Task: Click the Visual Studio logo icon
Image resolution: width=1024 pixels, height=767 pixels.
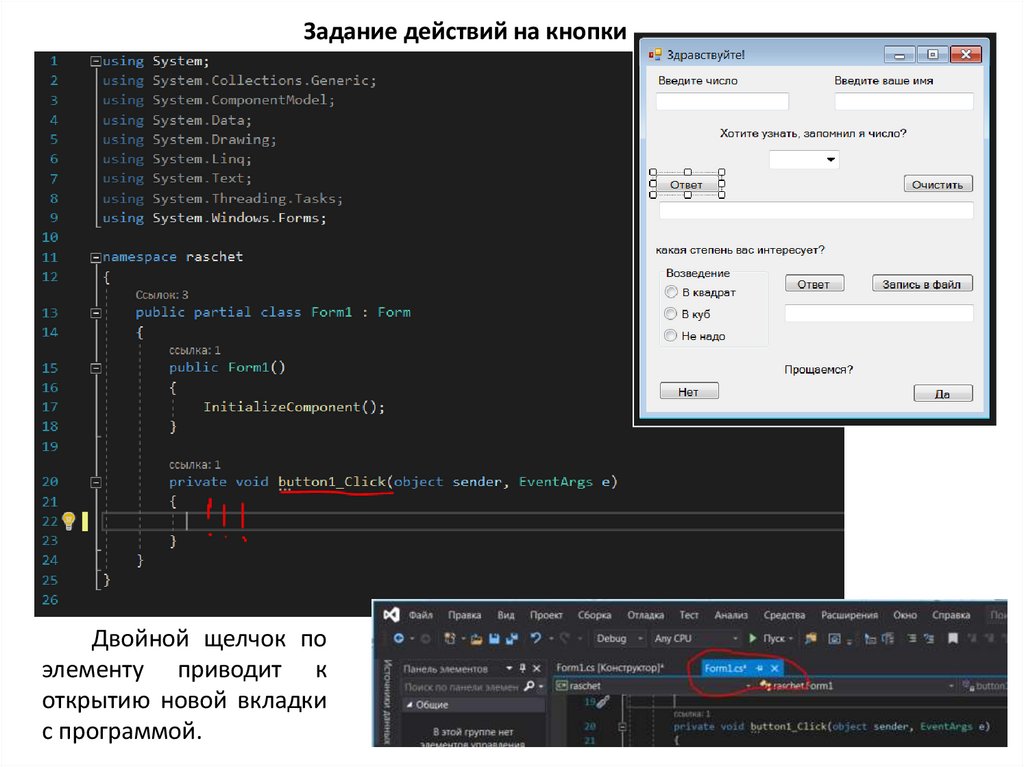Action: pyautogui.click(x=391, y=615)
